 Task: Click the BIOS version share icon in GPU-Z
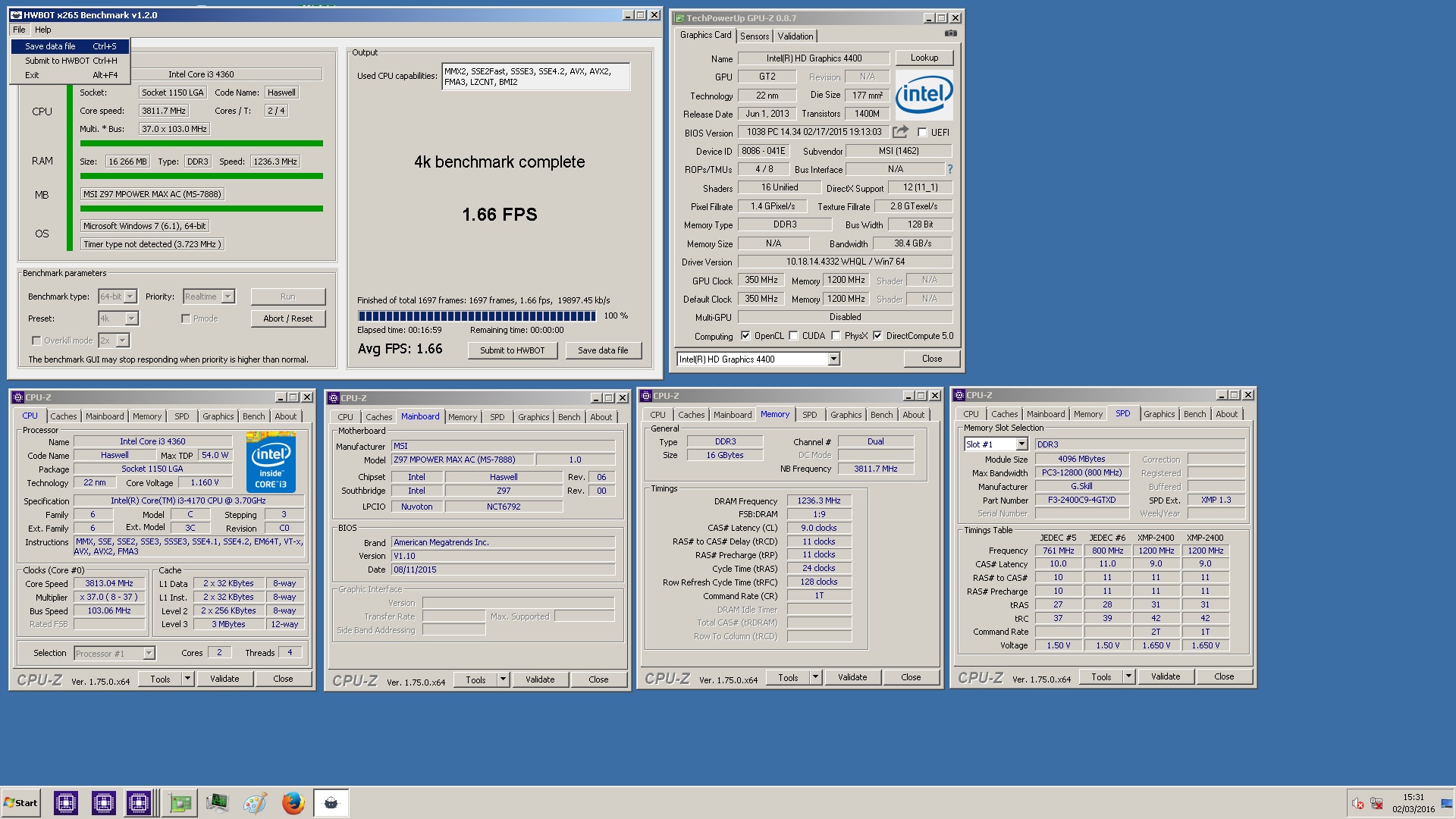(900, 131)
